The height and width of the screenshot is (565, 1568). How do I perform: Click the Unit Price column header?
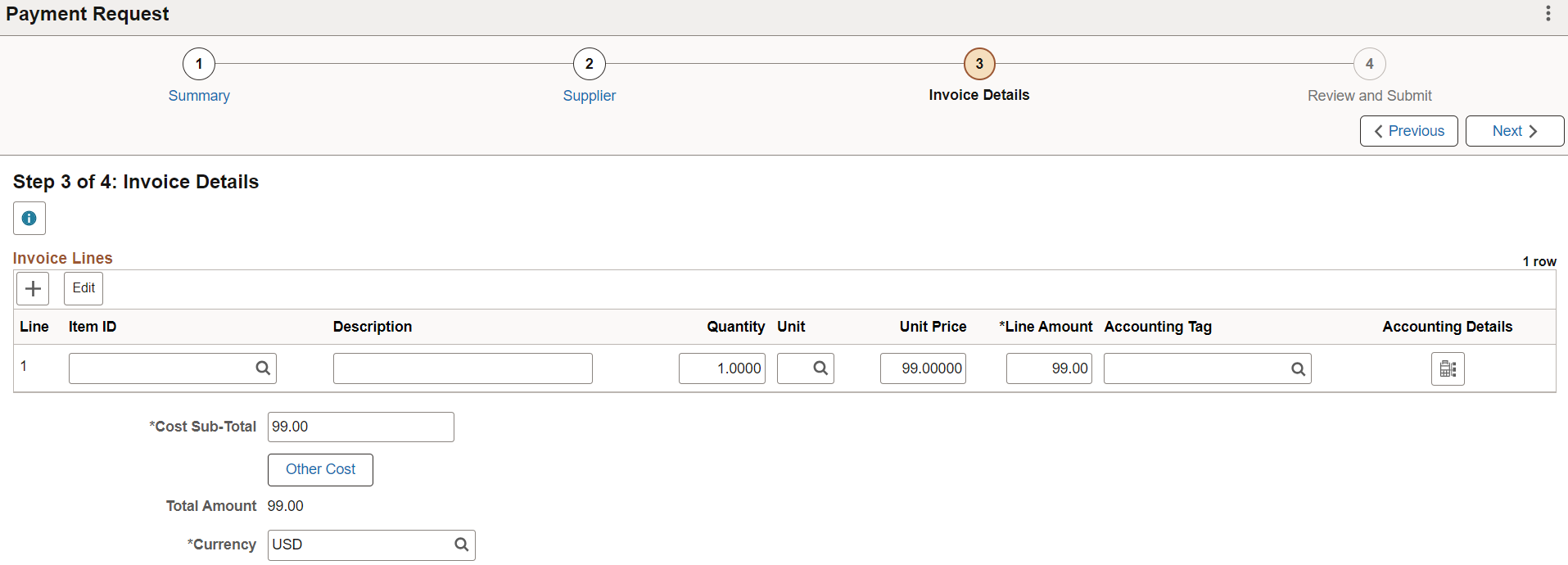tap(933, 327)
